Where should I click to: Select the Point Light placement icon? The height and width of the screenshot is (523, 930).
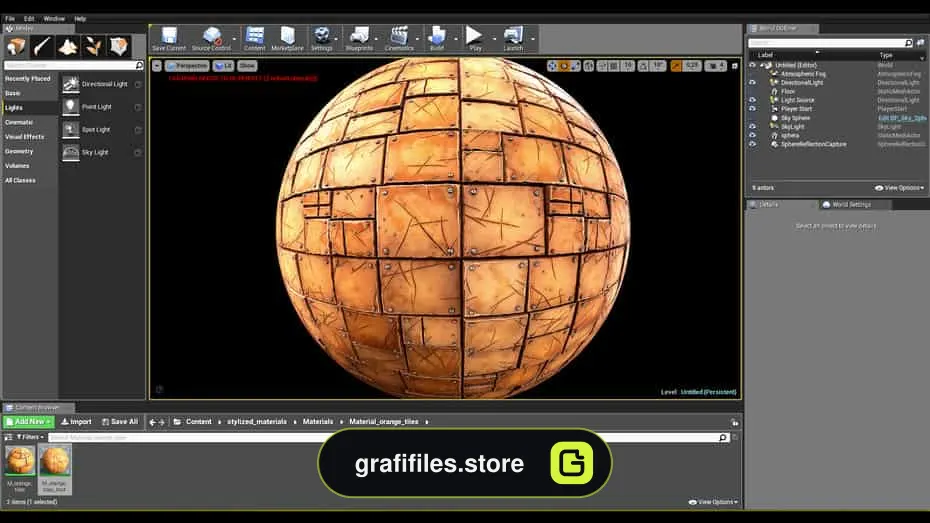[71, 107]
